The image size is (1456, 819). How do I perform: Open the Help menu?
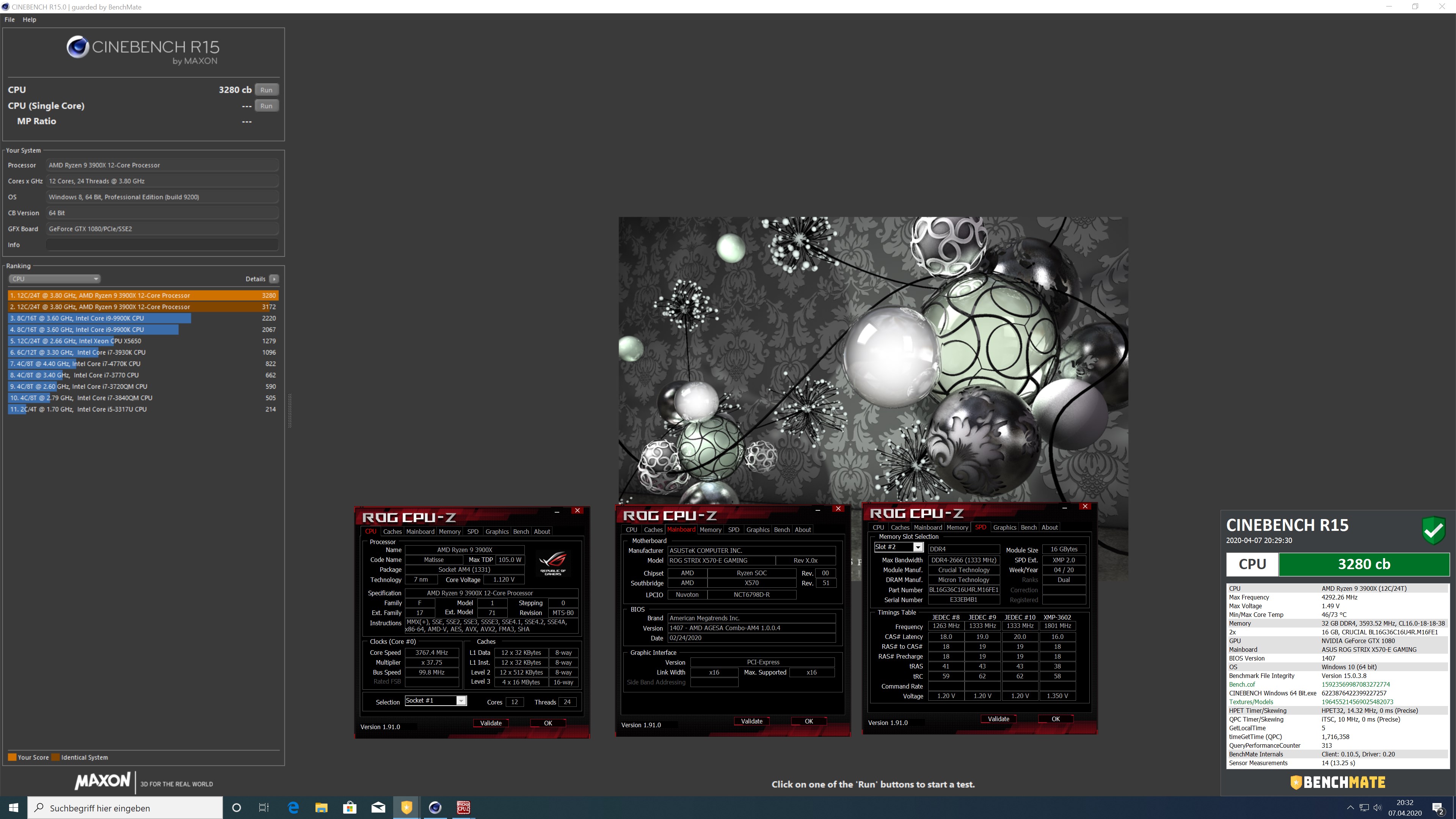tap(30, 19)
